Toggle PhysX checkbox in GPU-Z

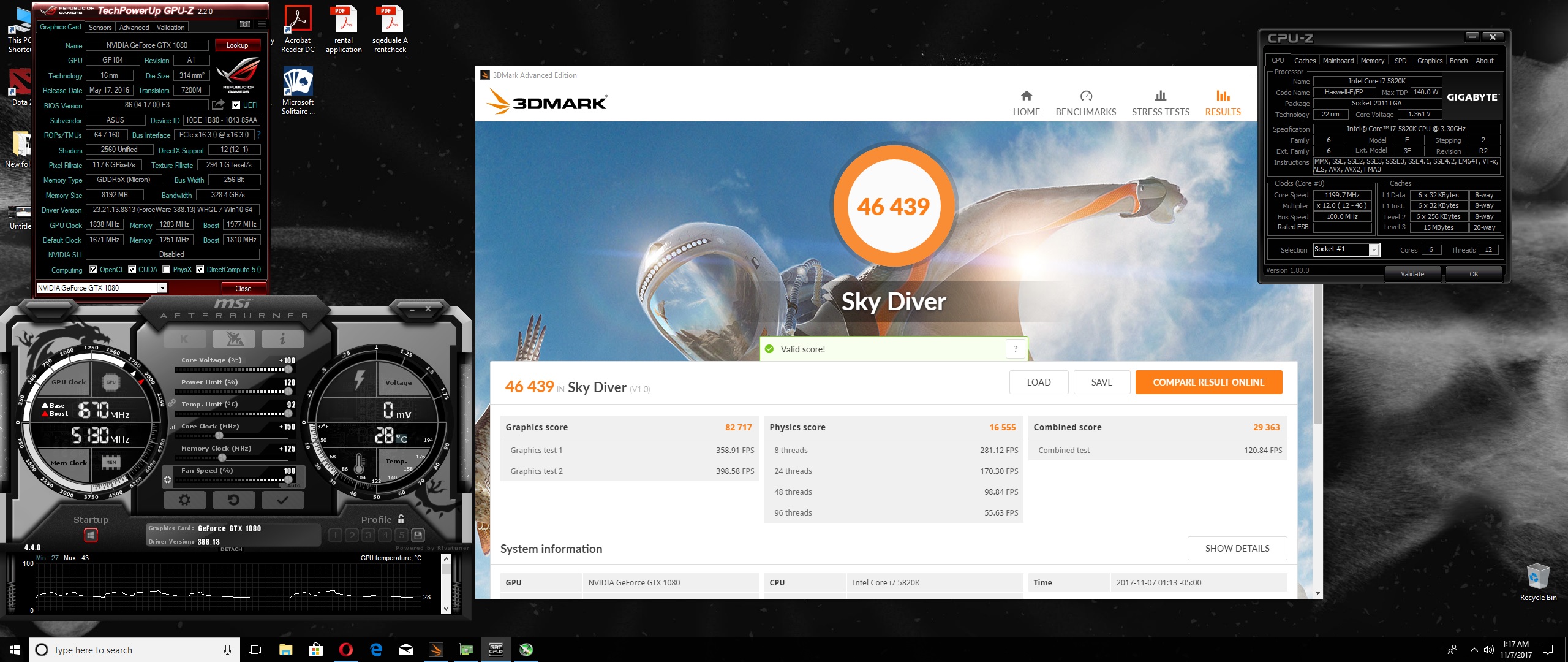click(x=166, y=270)
